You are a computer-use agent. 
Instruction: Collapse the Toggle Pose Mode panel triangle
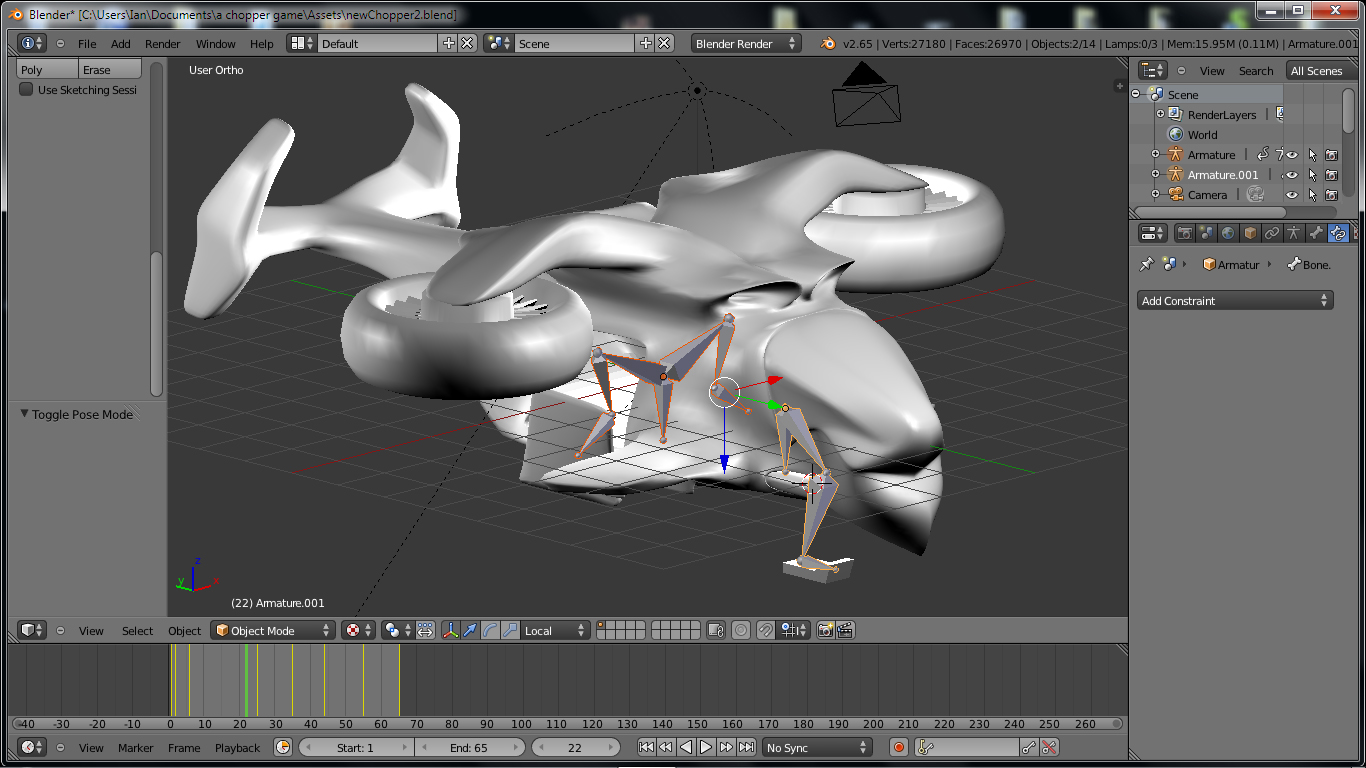click(x=25, y=413)
